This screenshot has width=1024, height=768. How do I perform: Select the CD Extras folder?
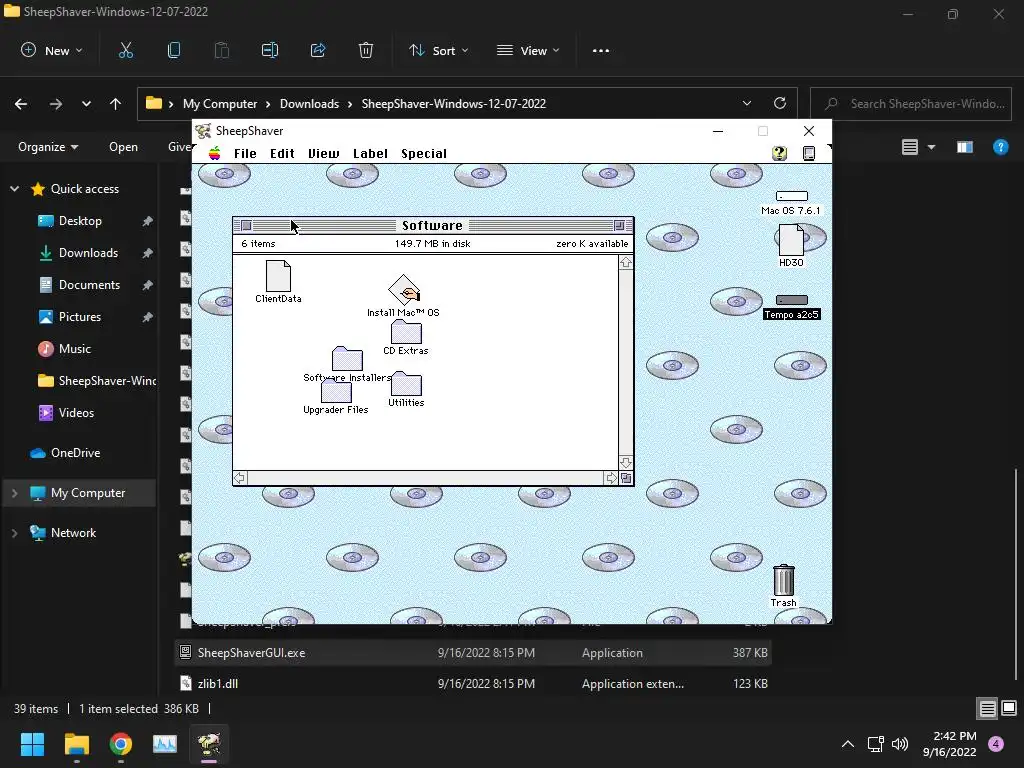(x=406, y=332)
